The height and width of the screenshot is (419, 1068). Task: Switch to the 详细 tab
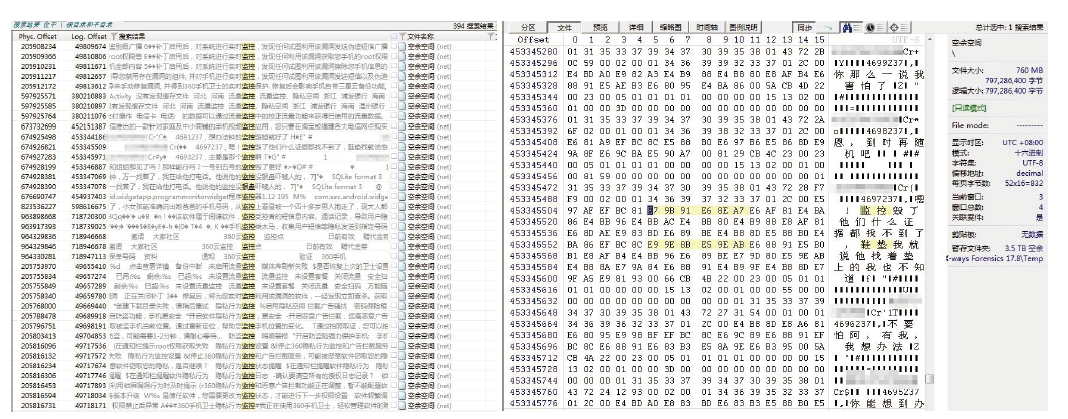point(636,27)
